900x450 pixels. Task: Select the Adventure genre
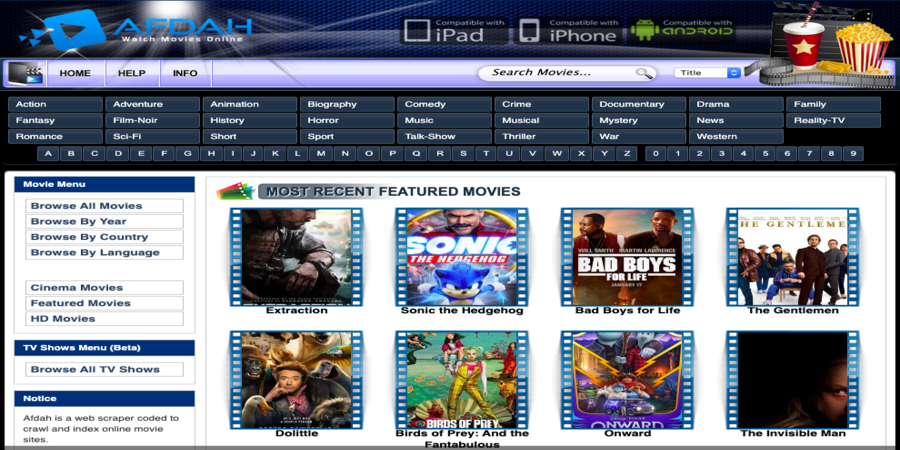(153, 104)
